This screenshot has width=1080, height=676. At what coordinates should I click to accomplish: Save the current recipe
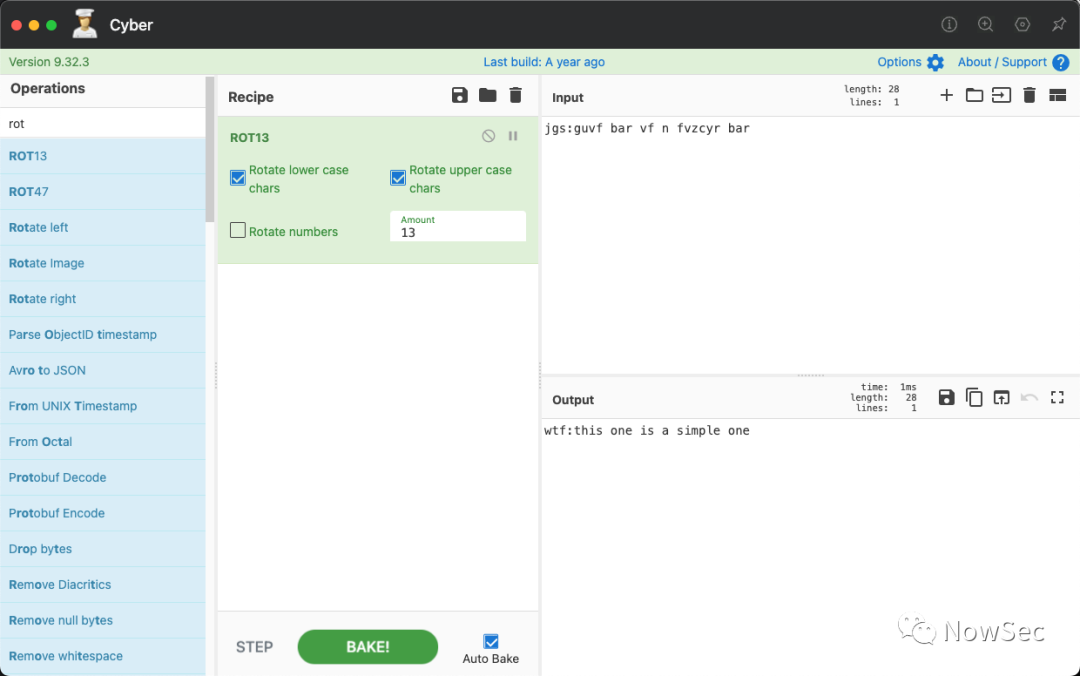point(459,95)
